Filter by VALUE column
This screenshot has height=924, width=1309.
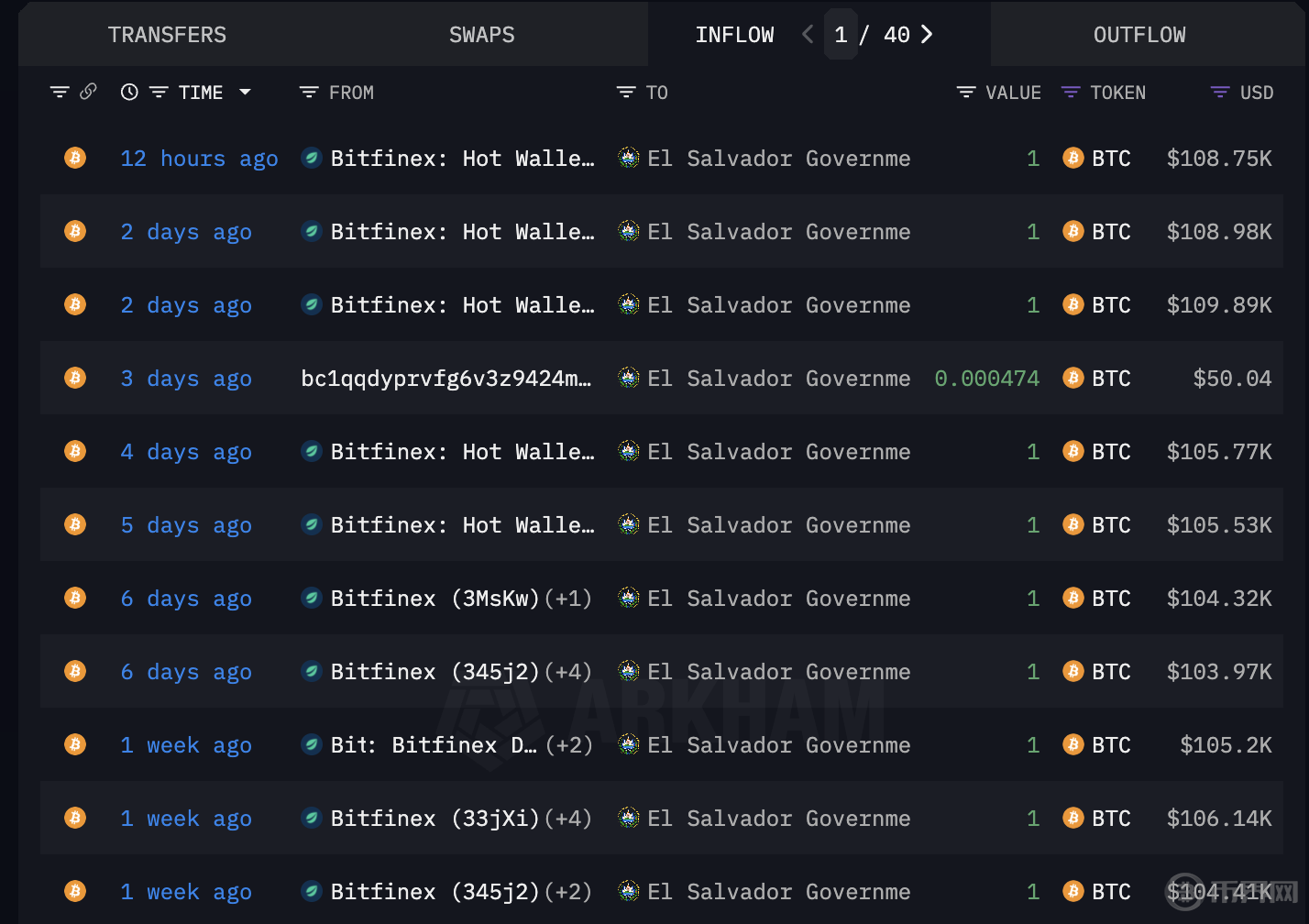pos(965,93)
